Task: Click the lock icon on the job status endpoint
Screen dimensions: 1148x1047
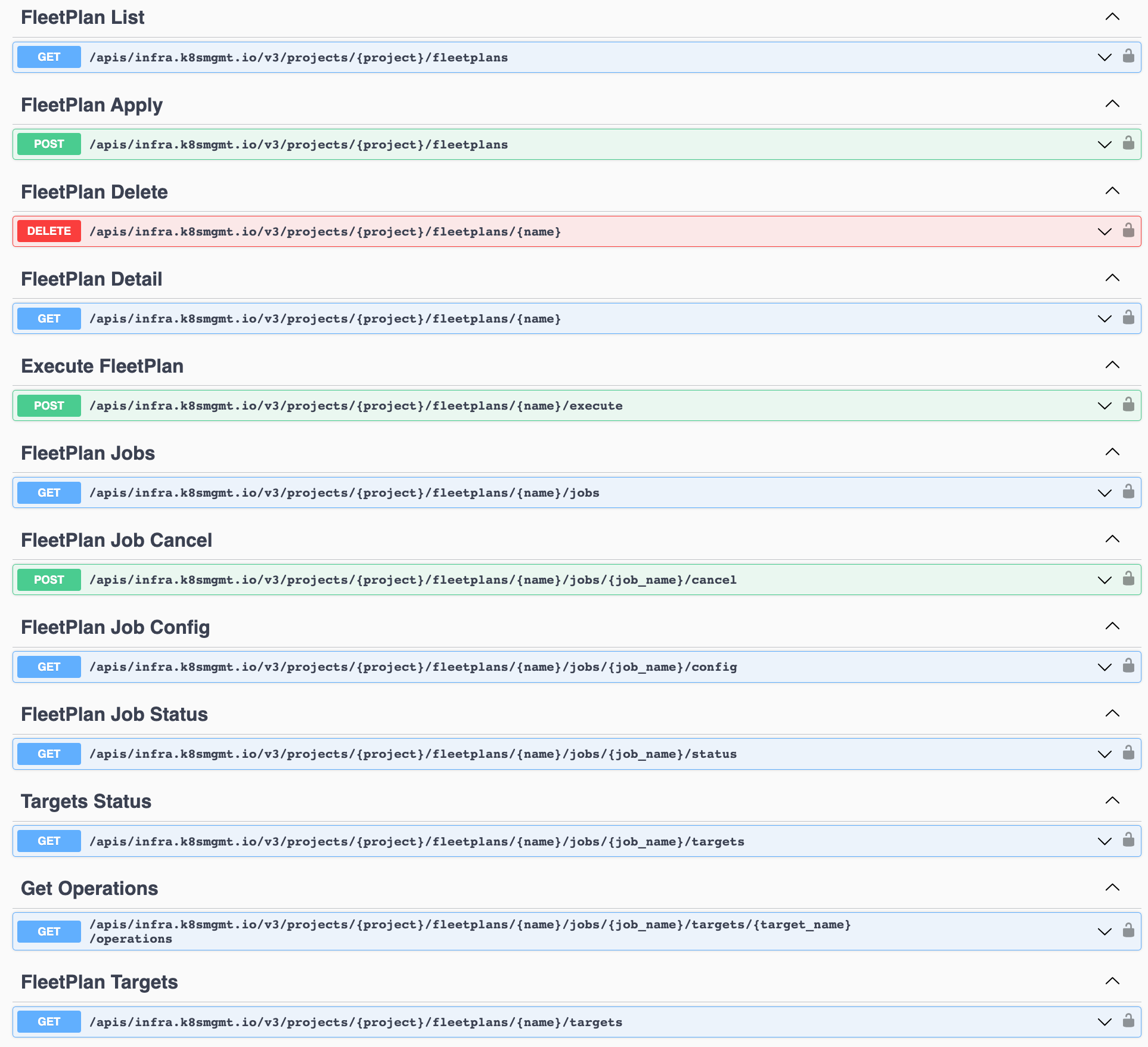Action: (x=1128, y=752)
